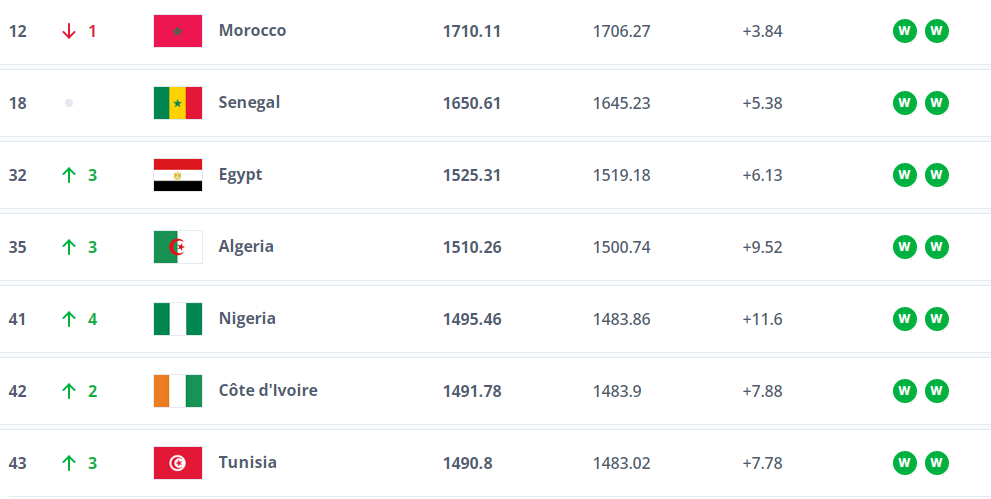Click the Morocco flag icon
The width and height of the screenshot is (991, 499).
coord(178,31)
